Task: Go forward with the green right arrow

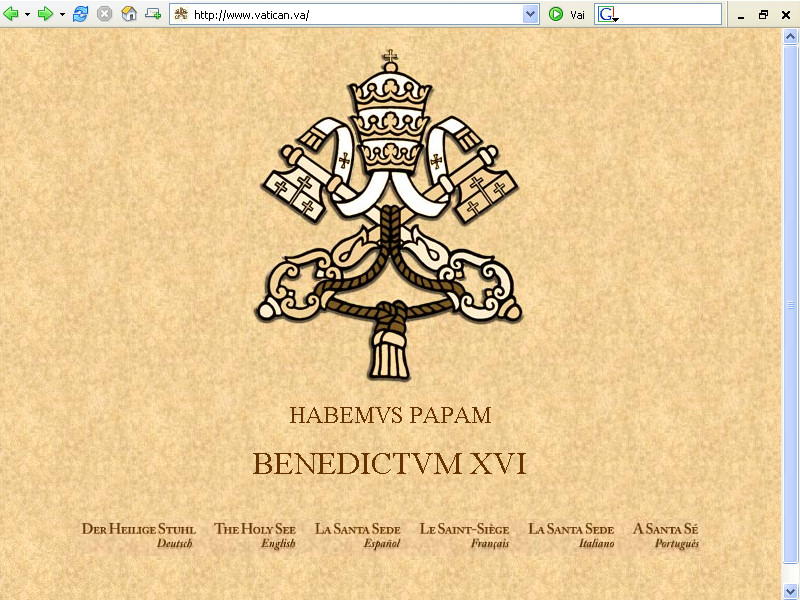Action: (45, 14)
